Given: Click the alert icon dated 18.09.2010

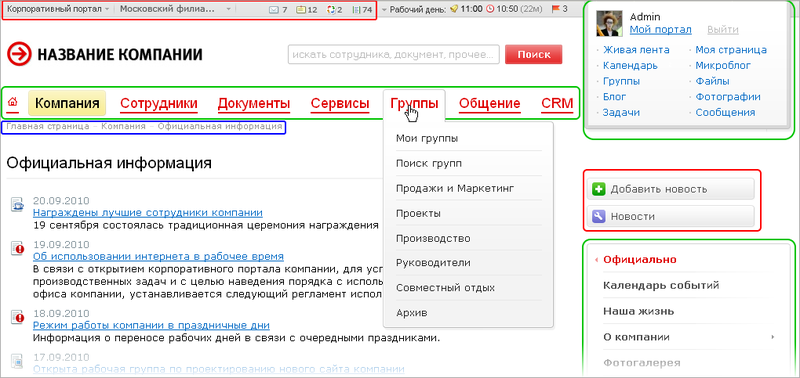Looking at the screenshot, I should pos(17,317).
